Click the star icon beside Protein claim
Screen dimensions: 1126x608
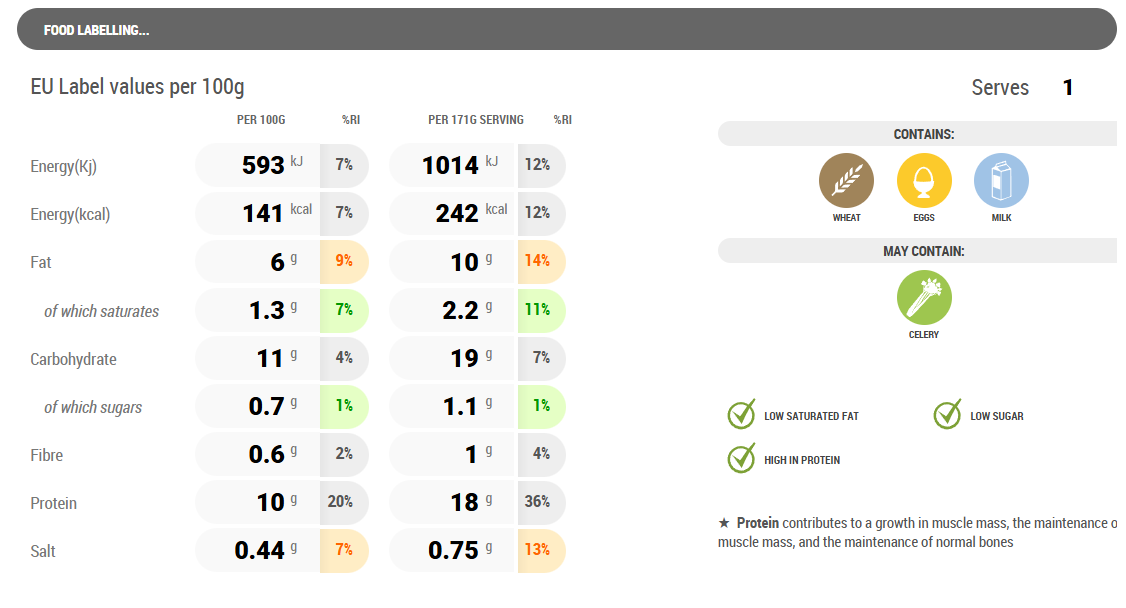click(724, 523)
